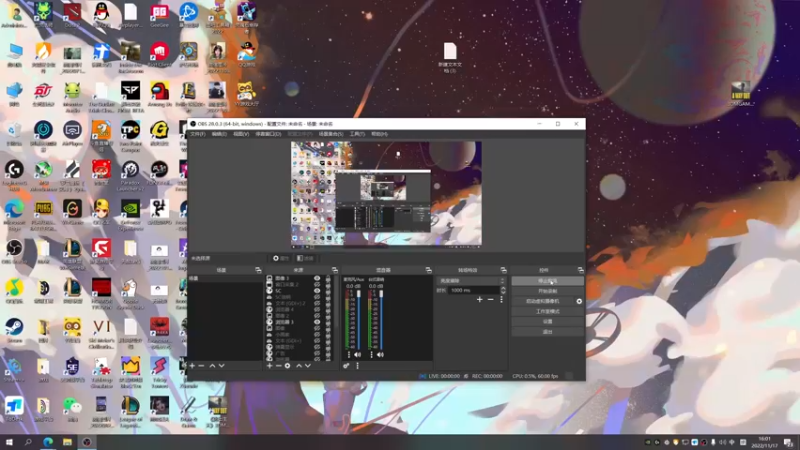
Task: Open Settings from the controls panel
Action: coord(547,322)
